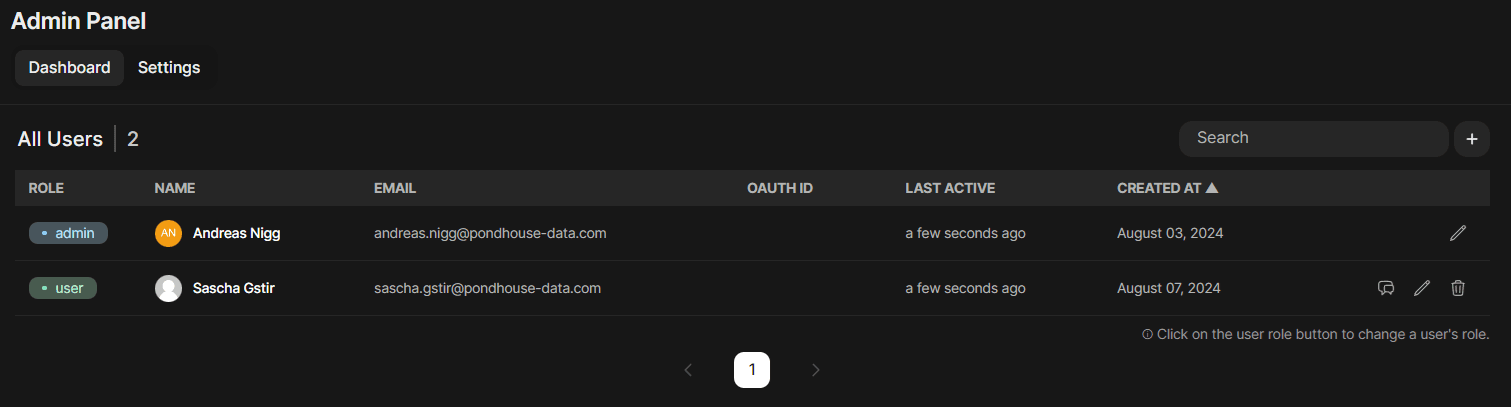
Task: Toggle the user role badge
Action: point(62,288)
